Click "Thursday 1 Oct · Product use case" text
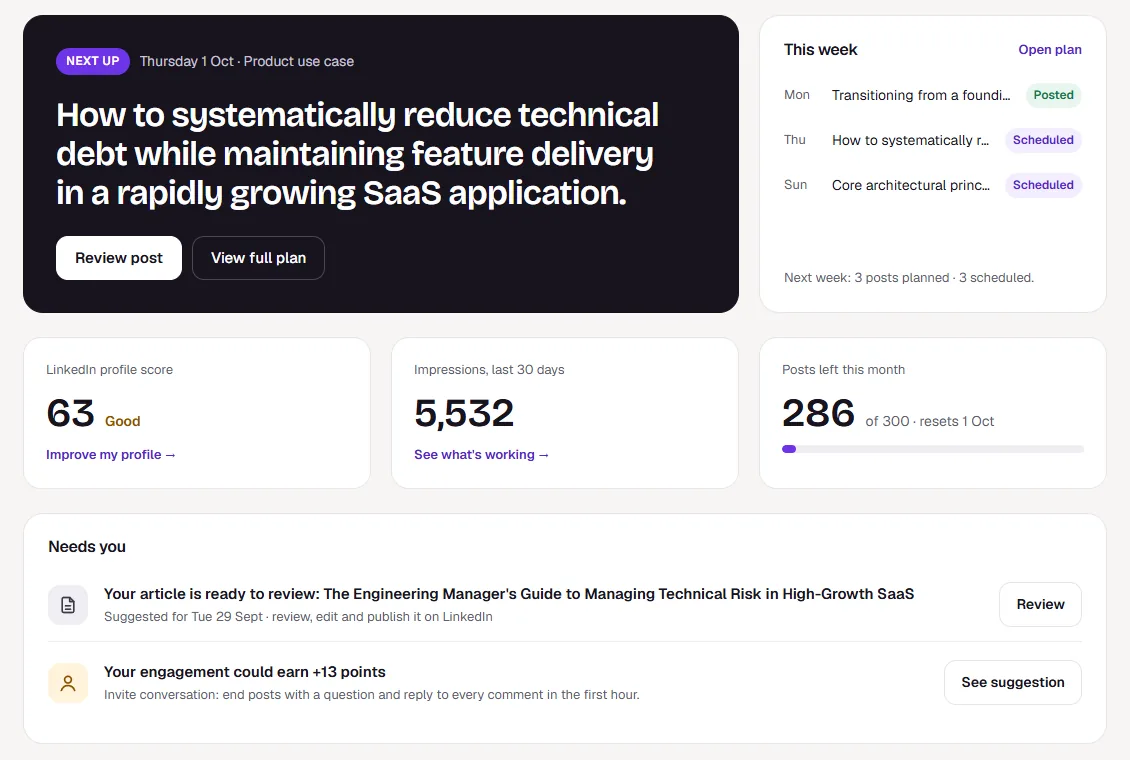The width and height of the screenshot is (1130, 760). [x=246, y=61]
